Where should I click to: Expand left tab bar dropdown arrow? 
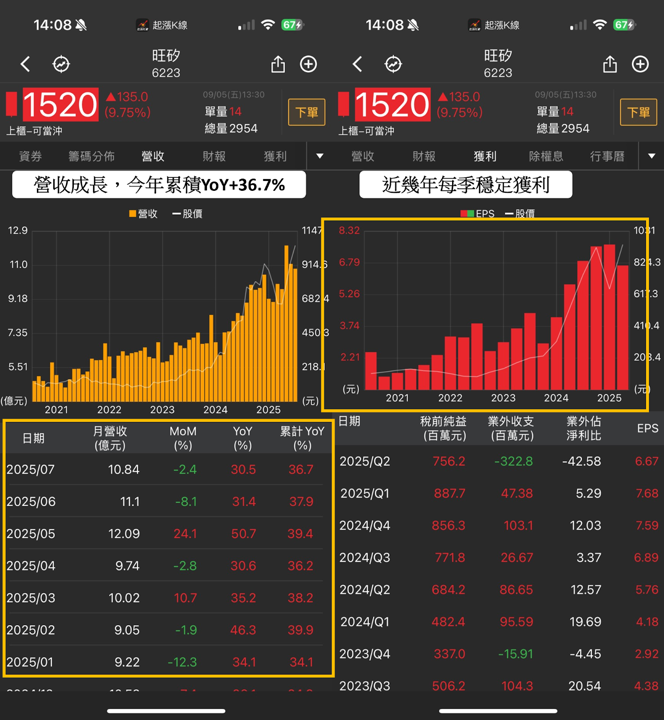coord(320,156)
